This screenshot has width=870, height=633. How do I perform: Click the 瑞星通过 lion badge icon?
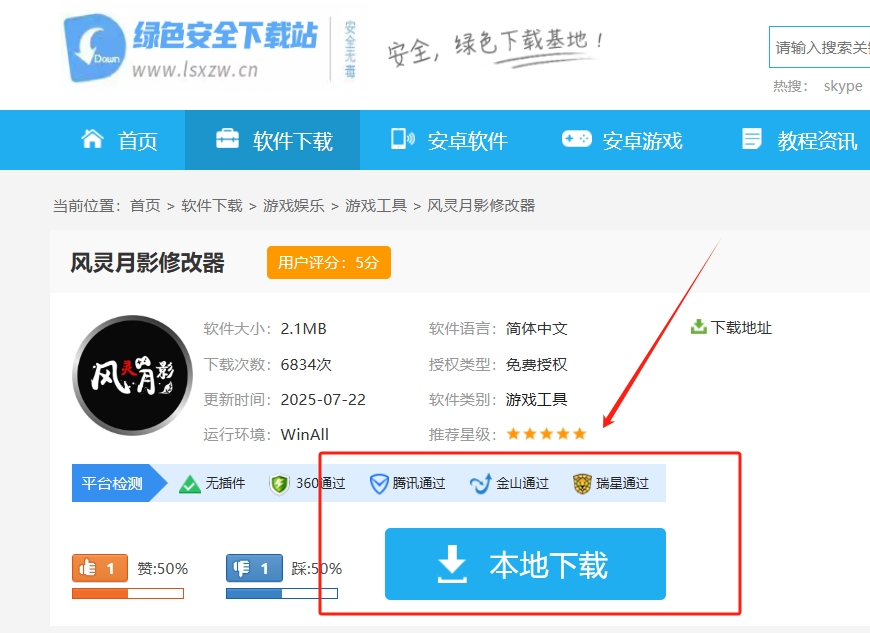coord(582,484)
